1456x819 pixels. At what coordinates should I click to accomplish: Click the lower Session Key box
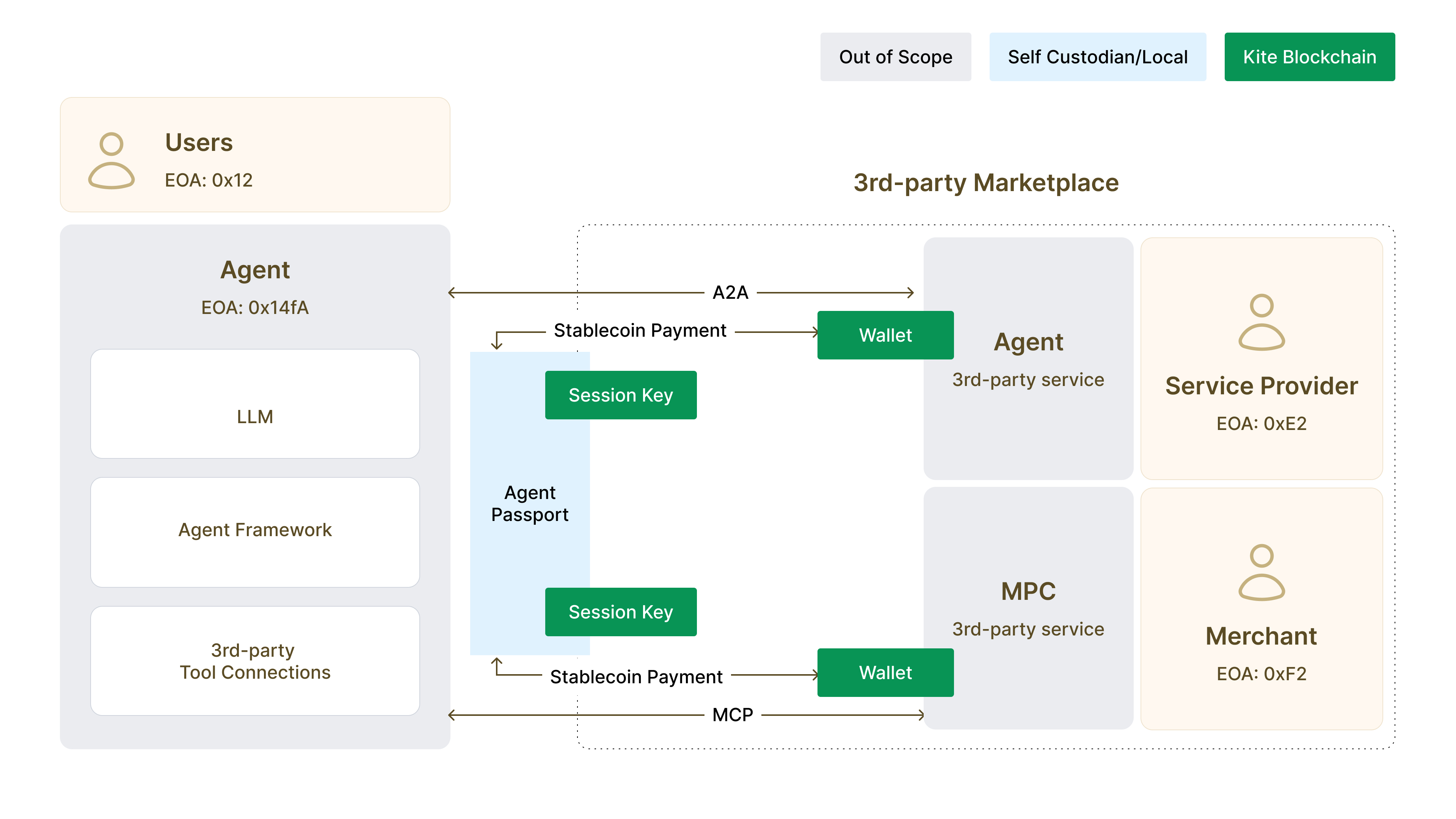621,612
